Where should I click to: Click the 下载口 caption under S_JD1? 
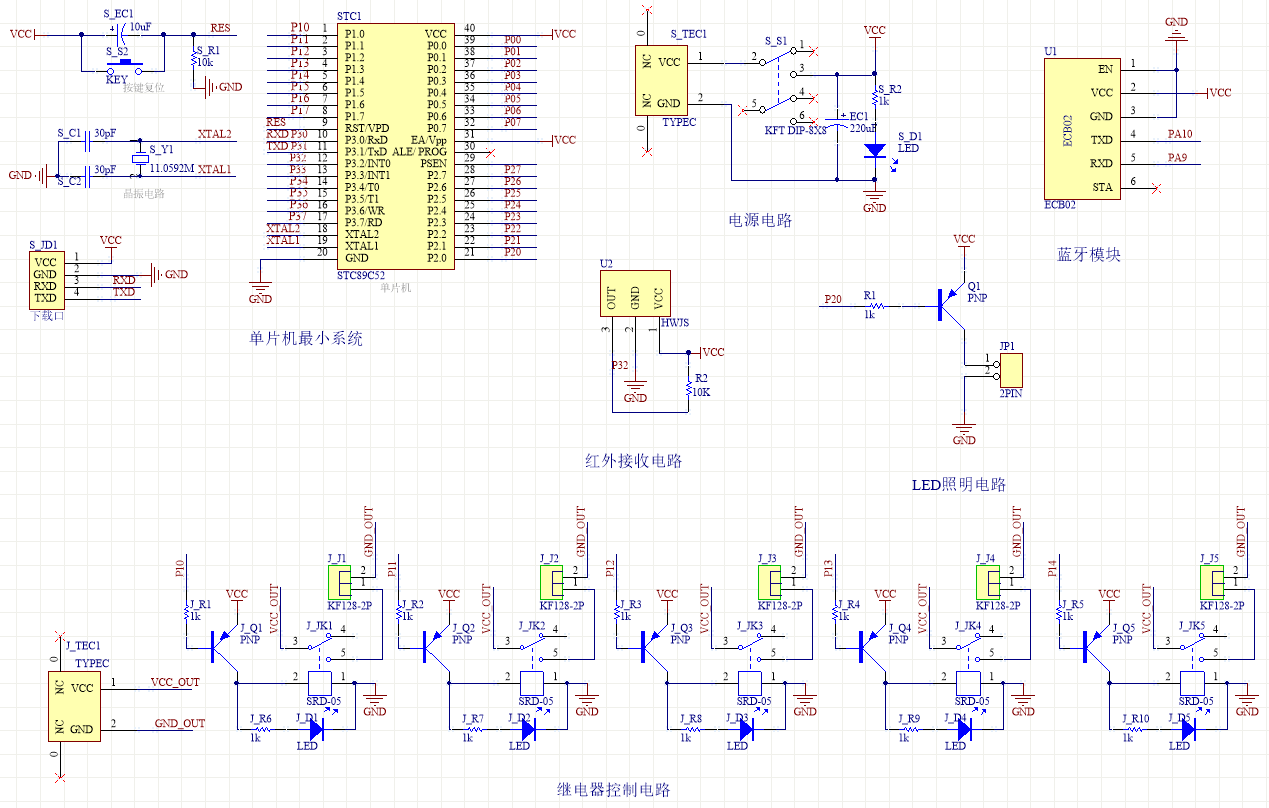[x=48, y=315]
